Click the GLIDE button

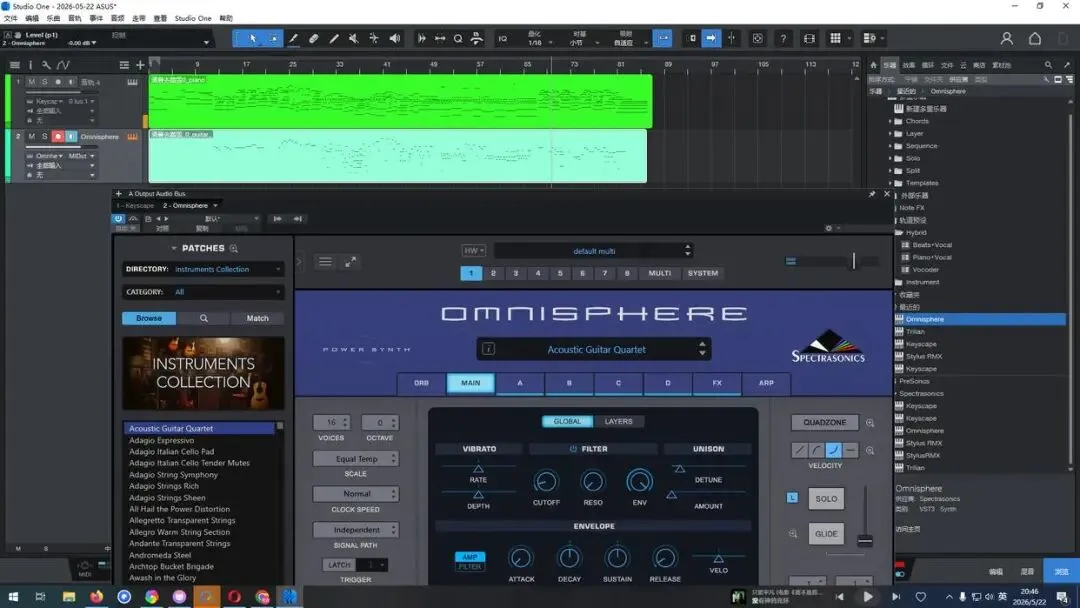click(826, 534)
